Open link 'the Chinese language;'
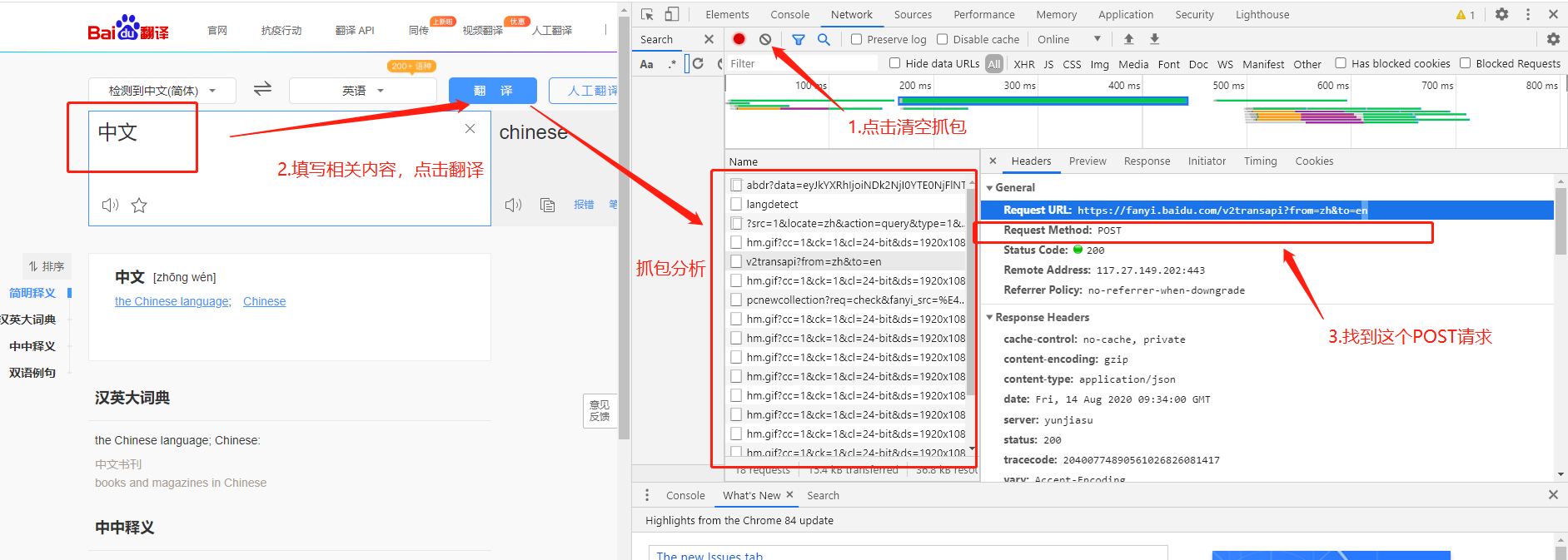Image resolution: width=1568 pixels, height=560 pixels. 173,301
